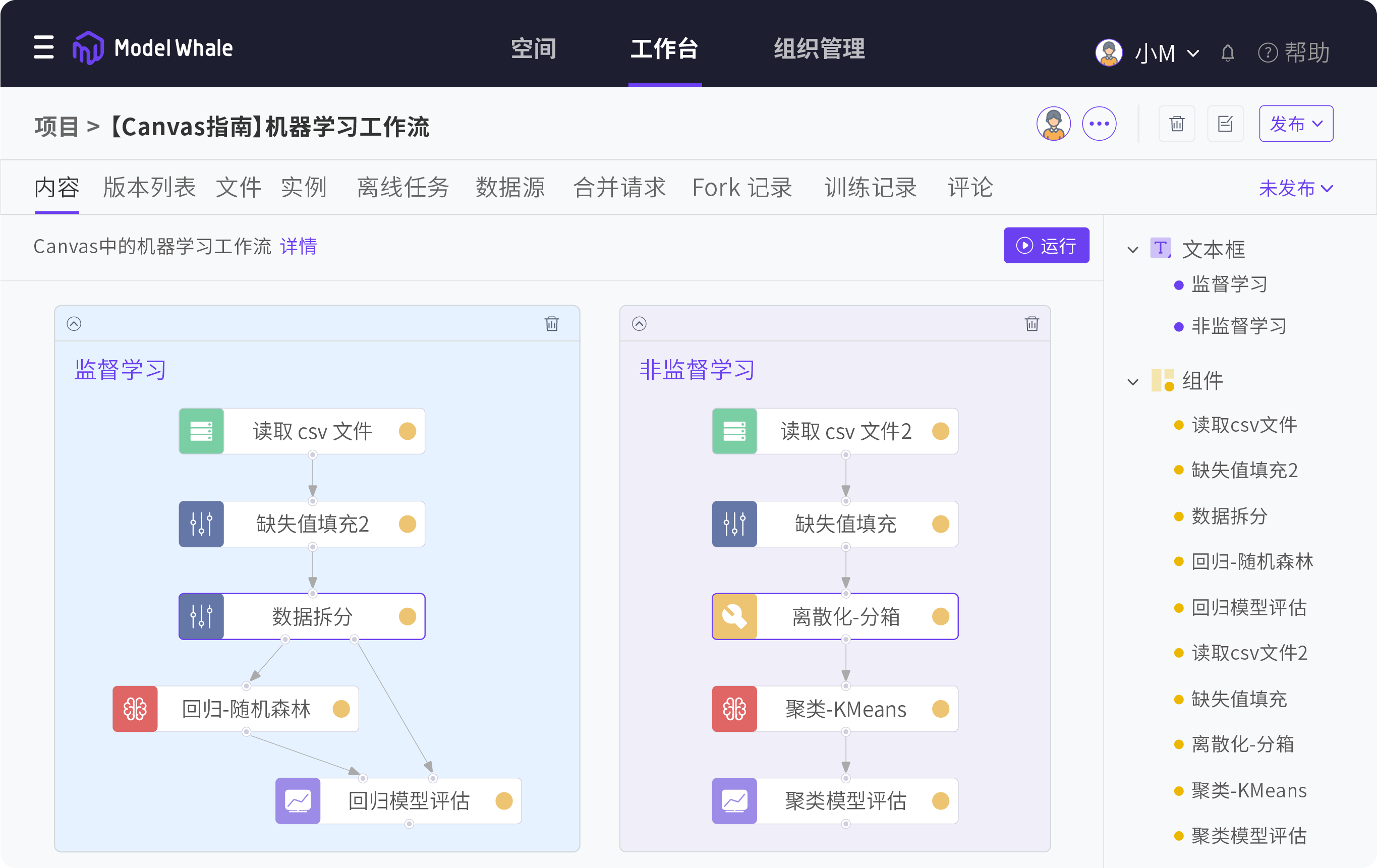
Task: Click the 缺失值填充 node slider icon
Action: [x=735, y=525]
